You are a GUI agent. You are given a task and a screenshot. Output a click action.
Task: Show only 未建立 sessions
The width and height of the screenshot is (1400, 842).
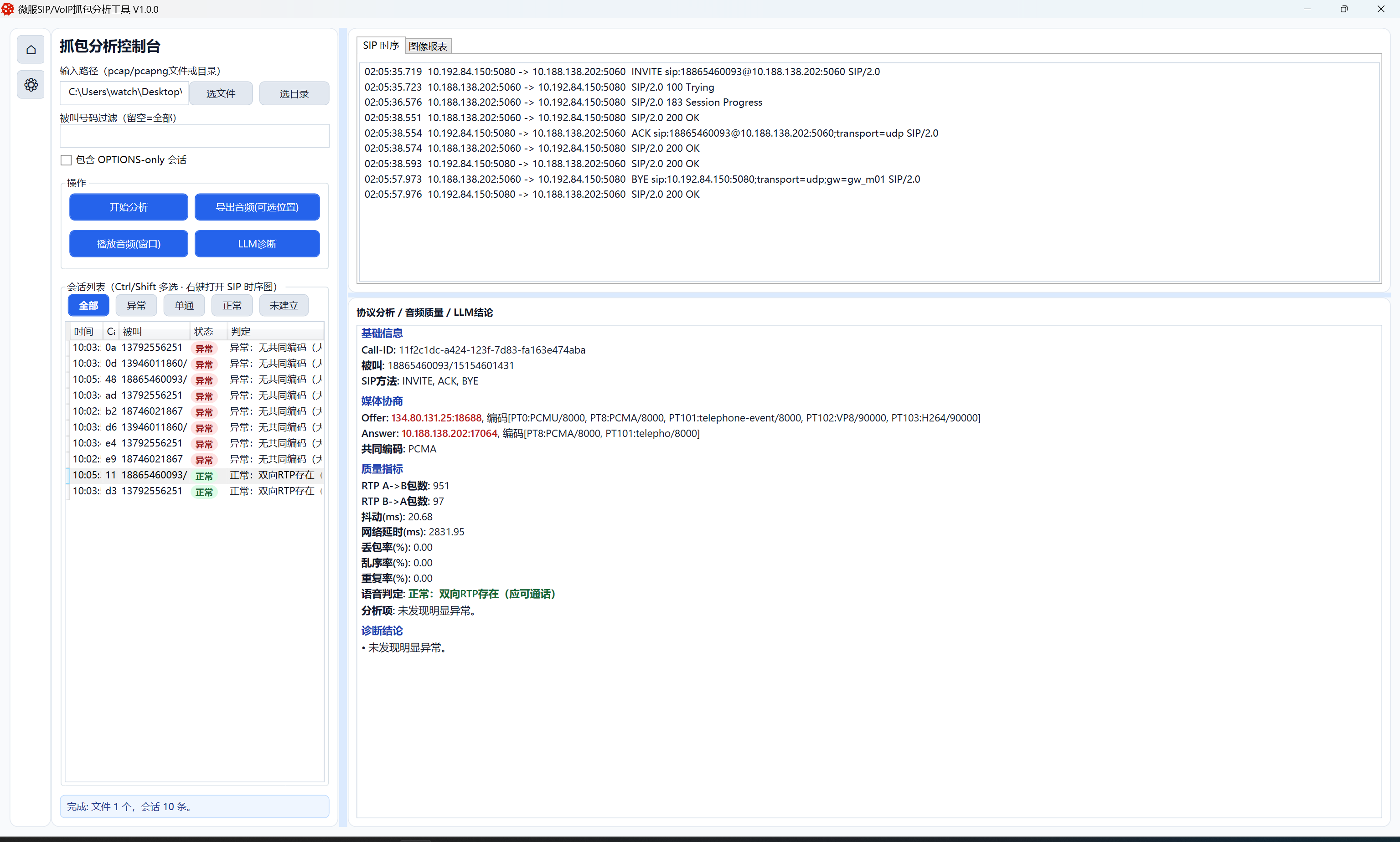coord(283,306)
